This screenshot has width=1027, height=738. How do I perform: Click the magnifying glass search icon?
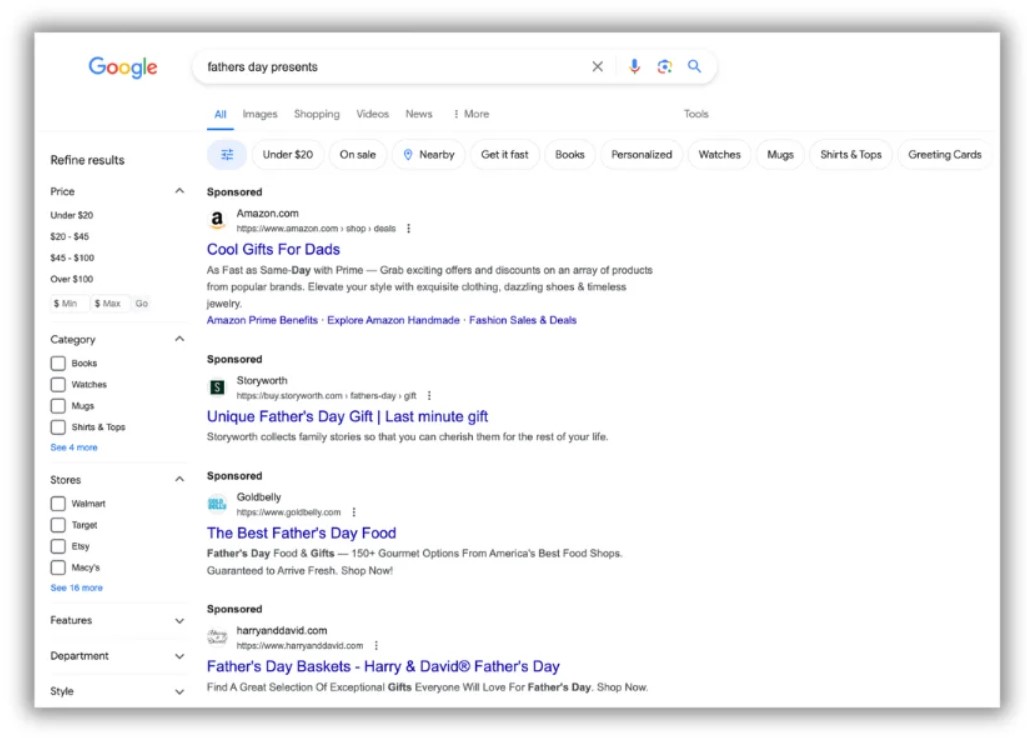tap(694, 66)
